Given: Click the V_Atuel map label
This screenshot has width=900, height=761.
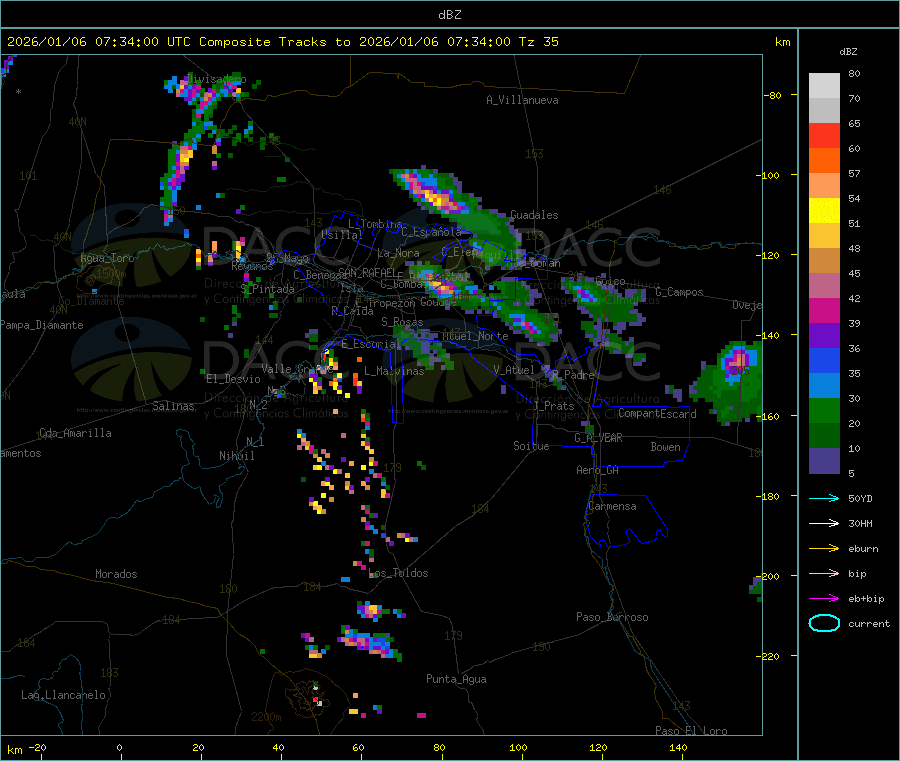Looking at the screenshot, I should coord(514,370).
